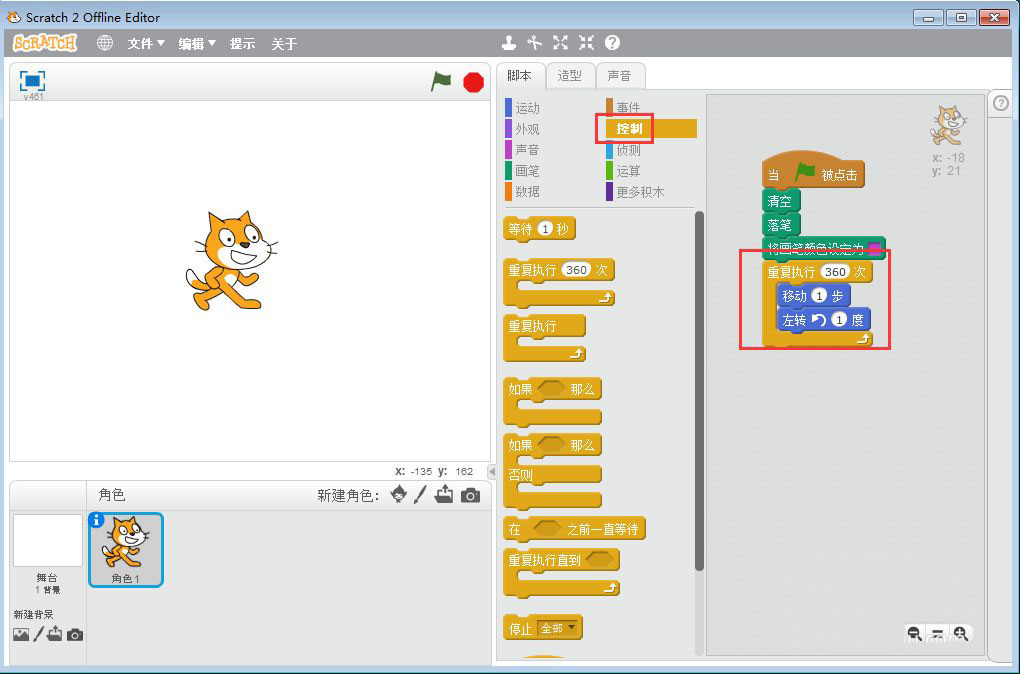The image size is (1020, 674).
Task: Open the 提示 menu
Action: 242,44
